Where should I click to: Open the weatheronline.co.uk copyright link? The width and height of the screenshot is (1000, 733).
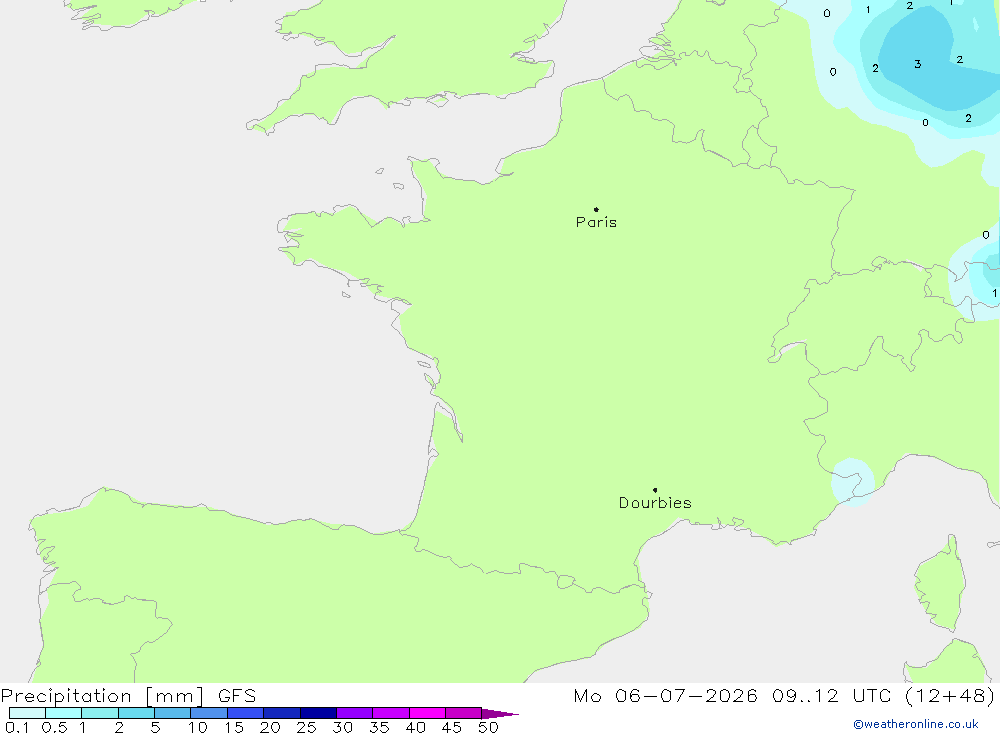[916, 724]
